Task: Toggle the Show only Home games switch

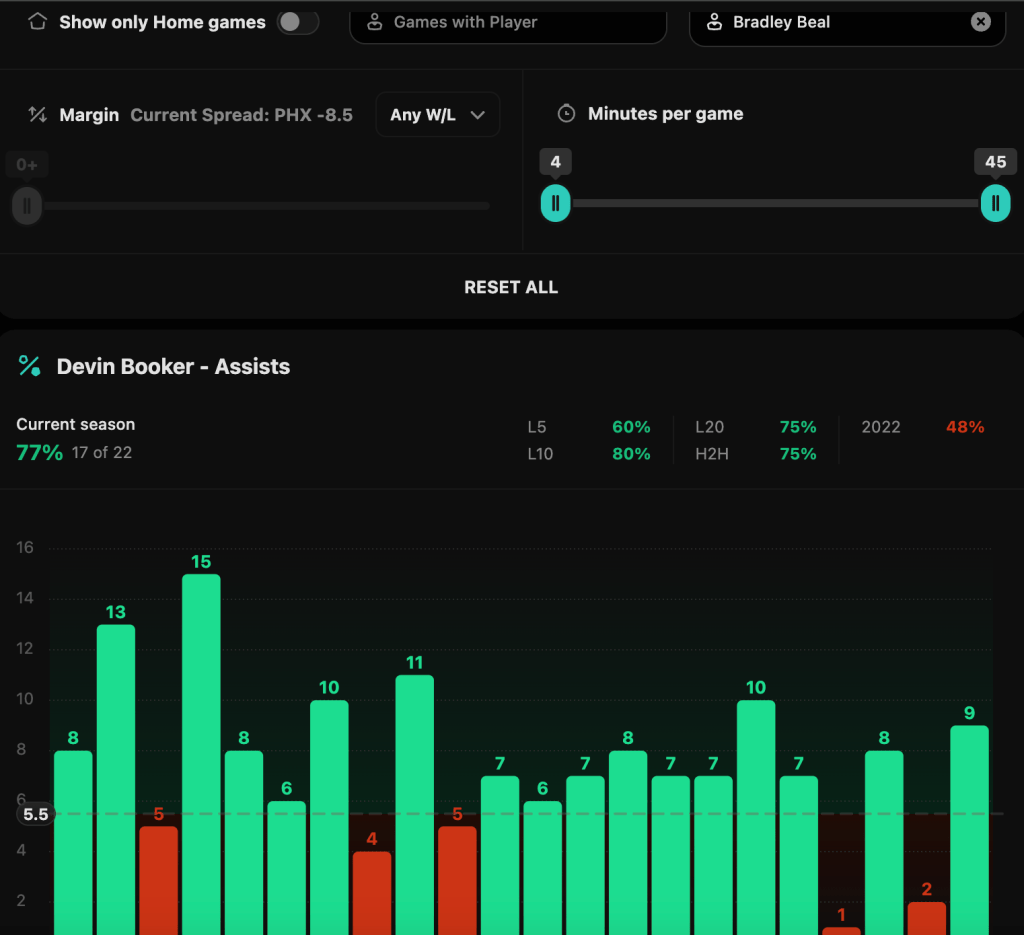Action: point(297,22)
